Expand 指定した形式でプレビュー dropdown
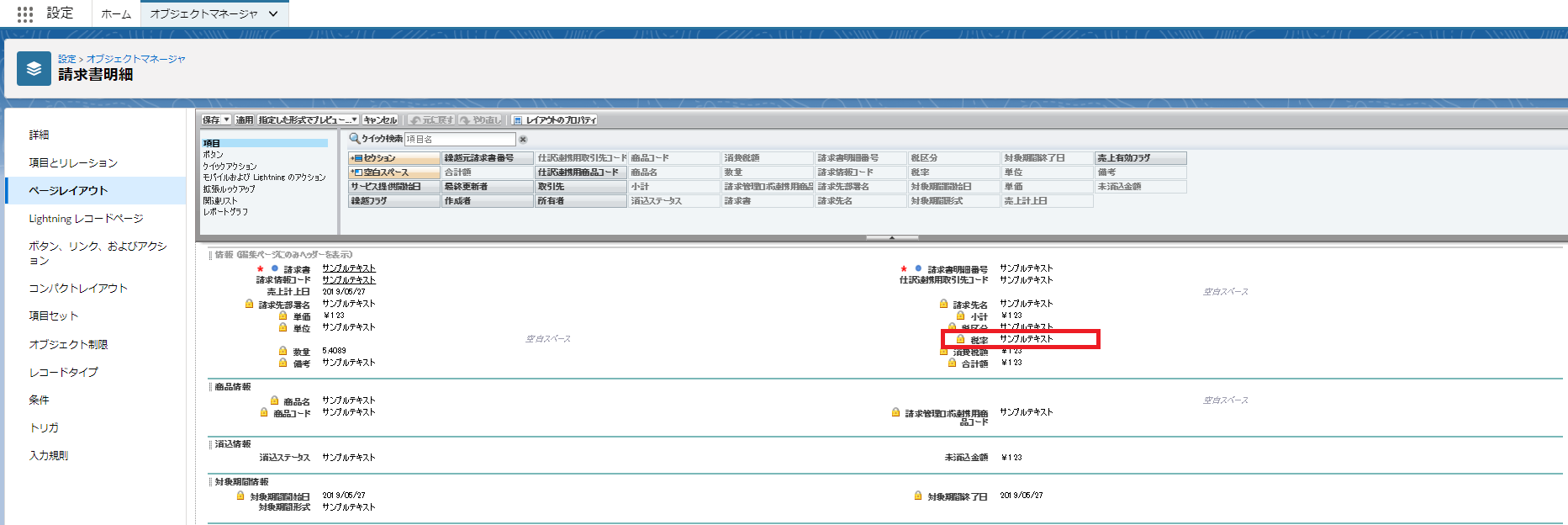This screenshot has height=525, width=1568. point(354,119)
